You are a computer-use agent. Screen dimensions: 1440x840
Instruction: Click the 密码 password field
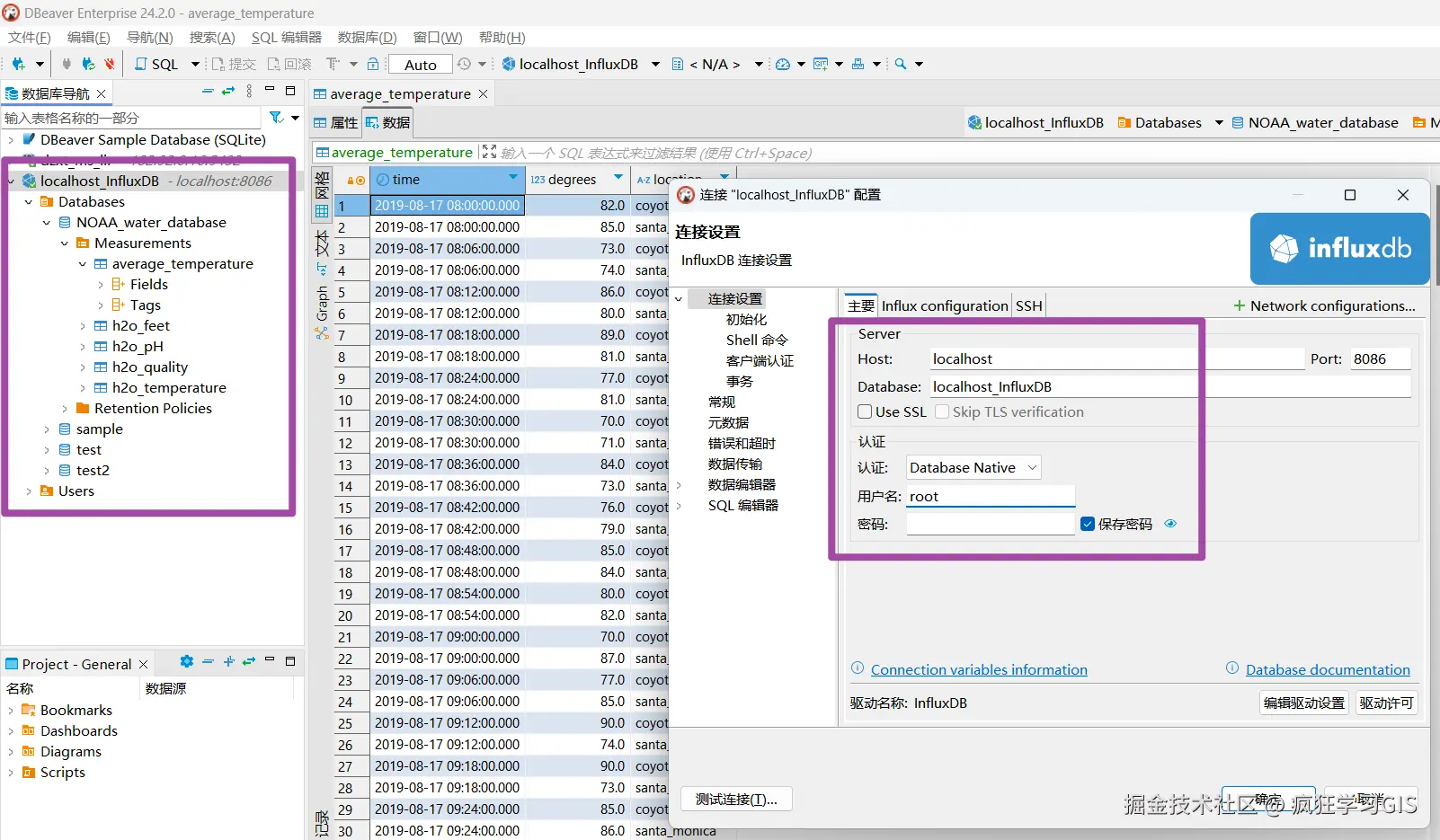coord(991,524)
